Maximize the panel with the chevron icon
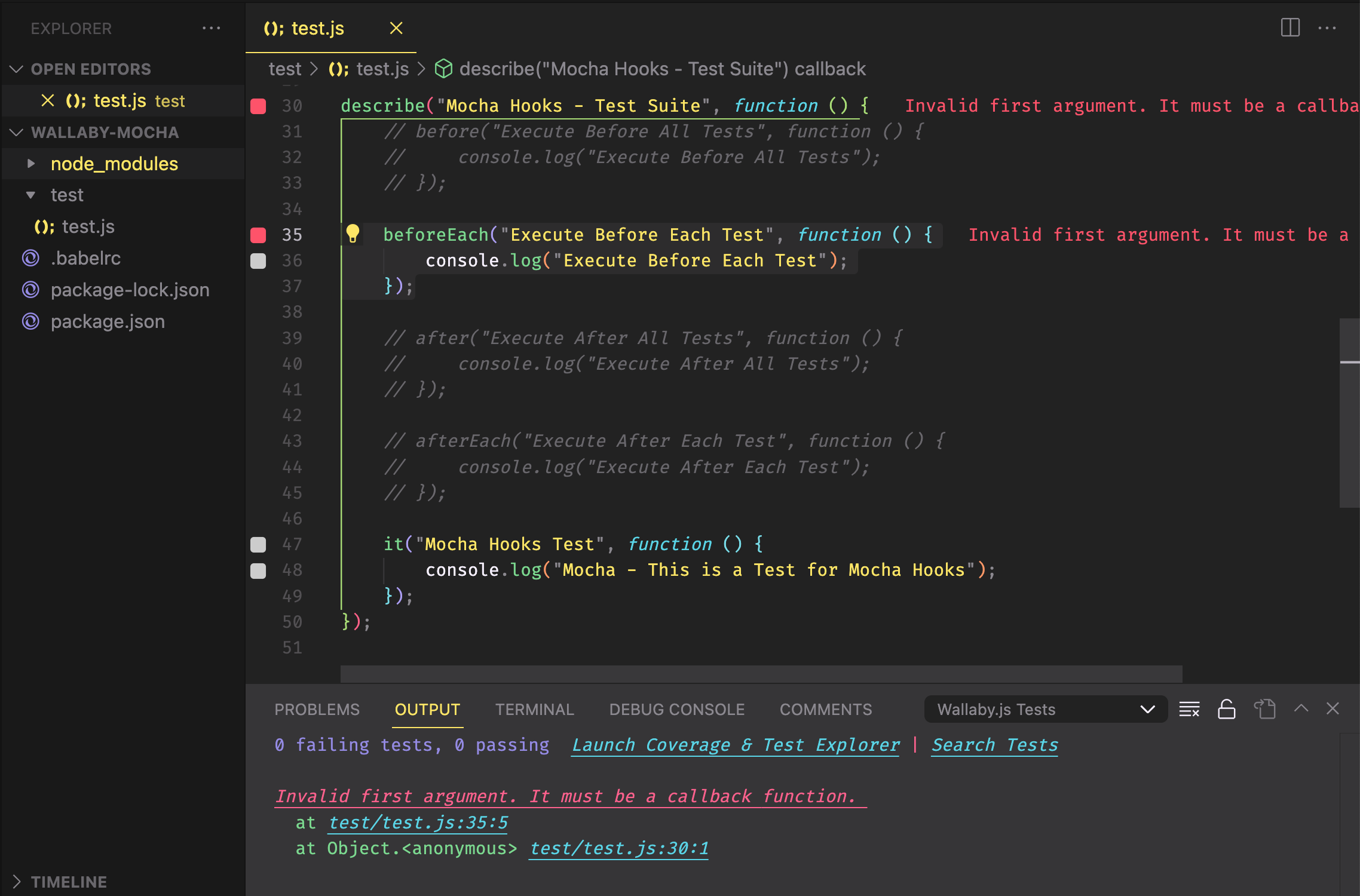 tap(1300, 709)
